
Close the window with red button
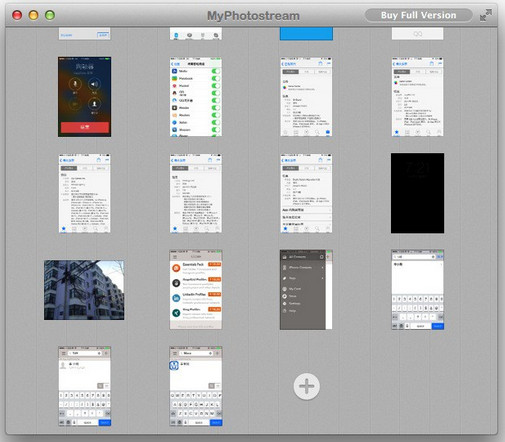pos(17,15)
